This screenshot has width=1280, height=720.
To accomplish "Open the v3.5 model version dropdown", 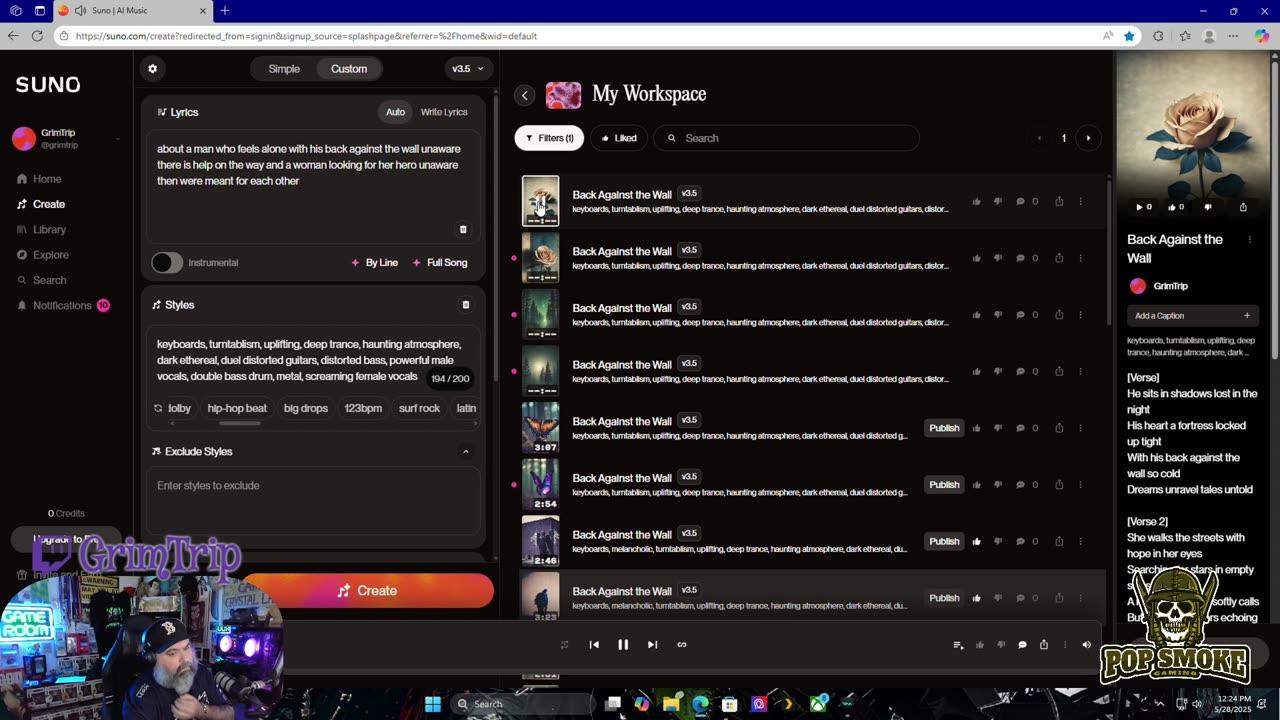I will [467, 69].
